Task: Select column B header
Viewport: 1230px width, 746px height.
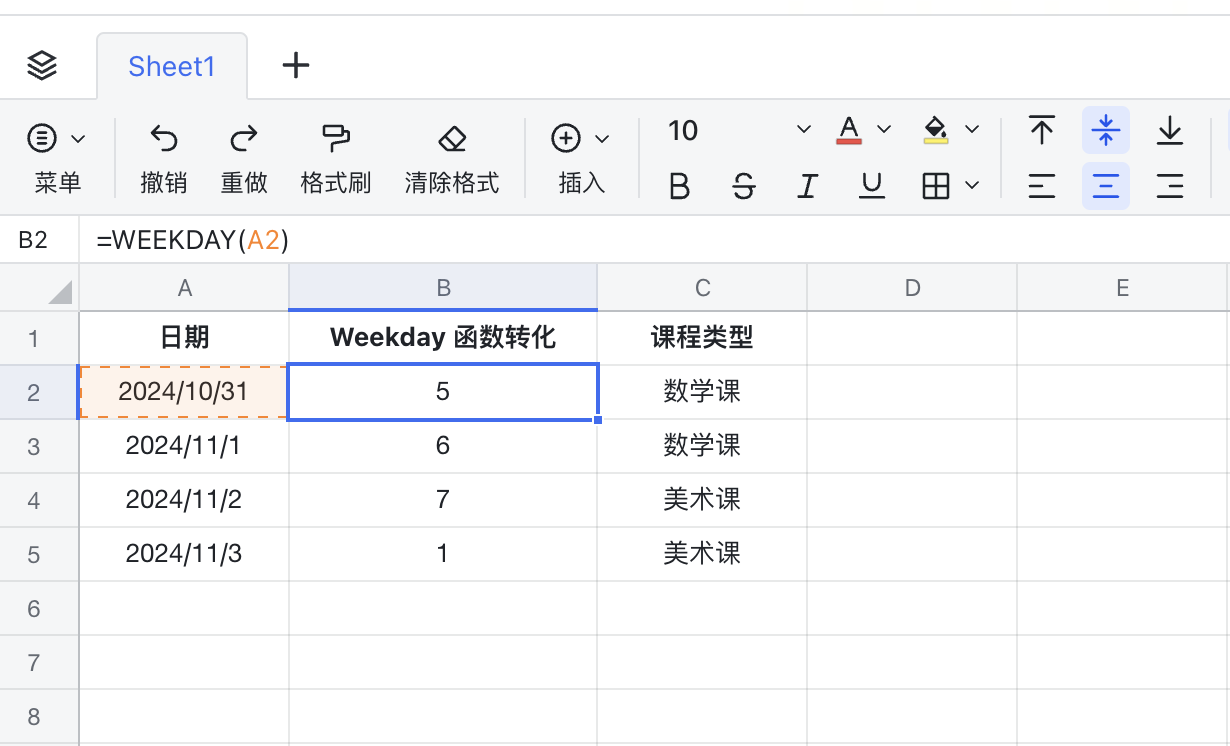Action: click(443, 288)
